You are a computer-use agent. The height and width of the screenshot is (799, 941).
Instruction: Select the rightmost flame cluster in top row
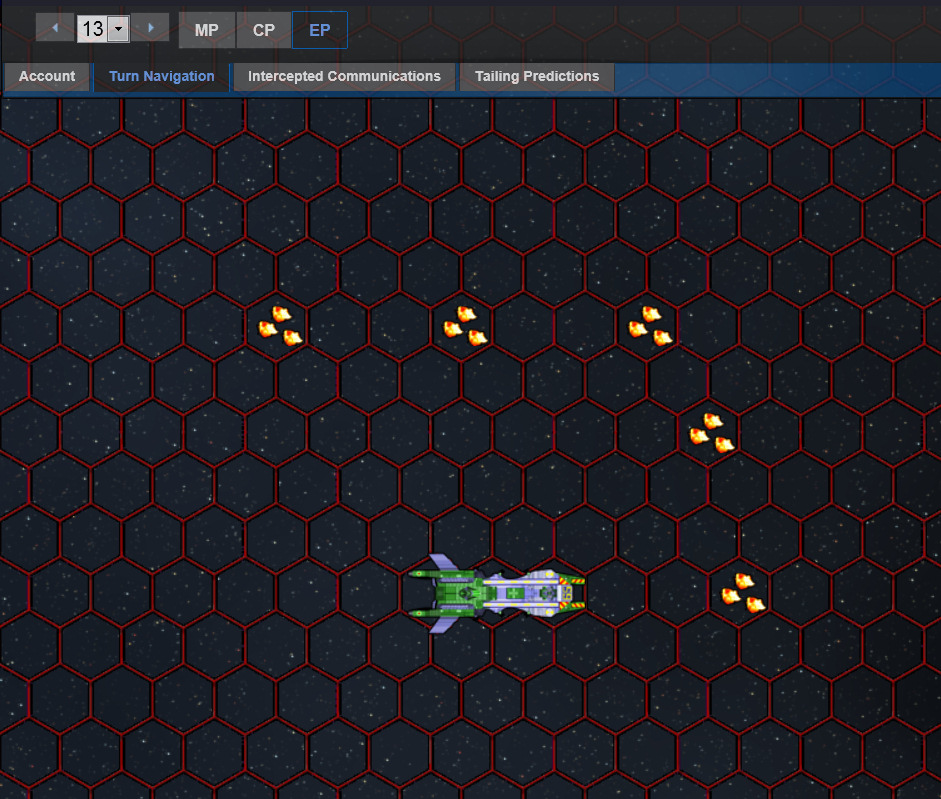pos(650,326)
